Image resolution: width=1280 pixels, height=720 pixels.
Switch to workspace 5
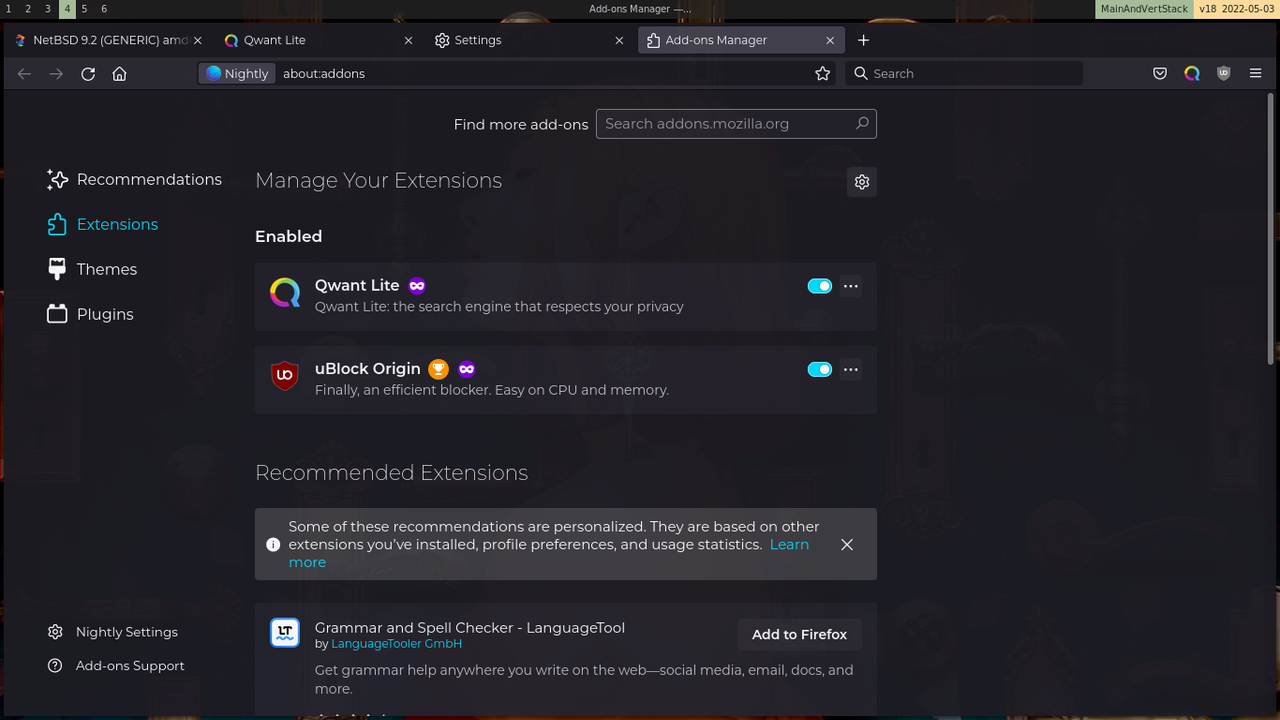(85, 8)
